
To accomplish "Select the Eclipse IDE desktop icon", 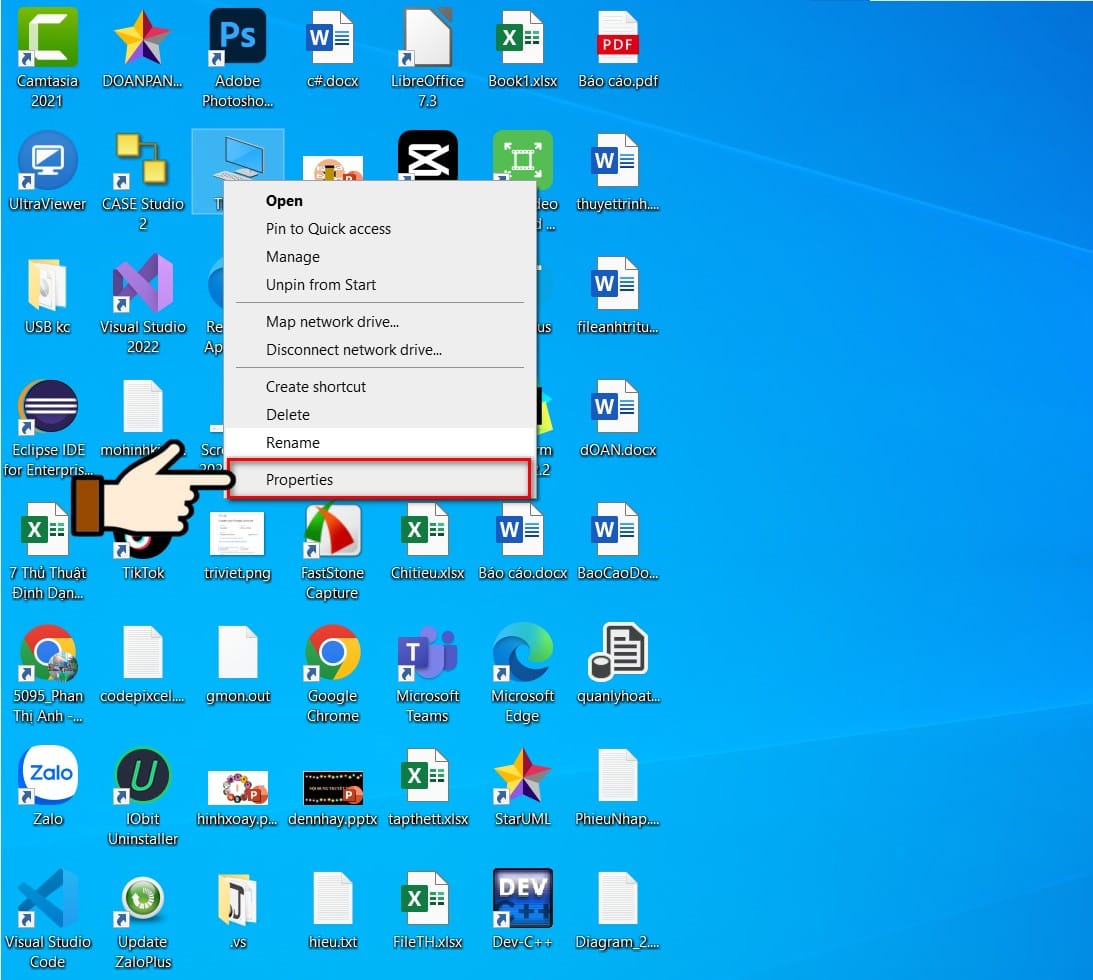I will pos(47,406).
